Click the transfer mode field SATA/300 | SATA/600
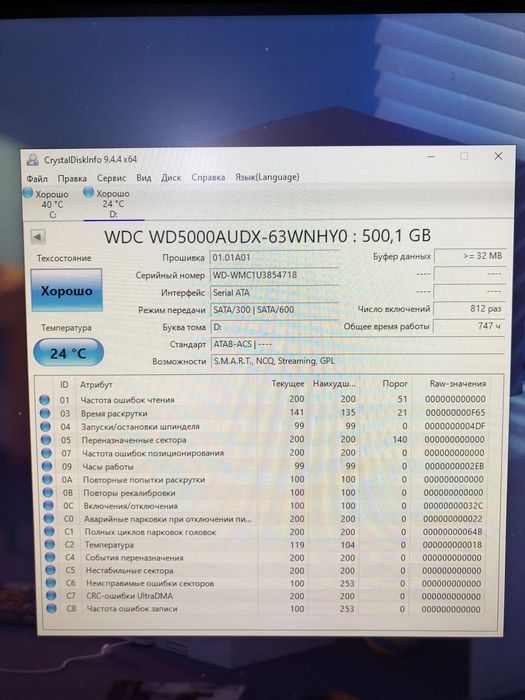The height and width of the screenshot is (700, 525). click(x=274, y=310)
